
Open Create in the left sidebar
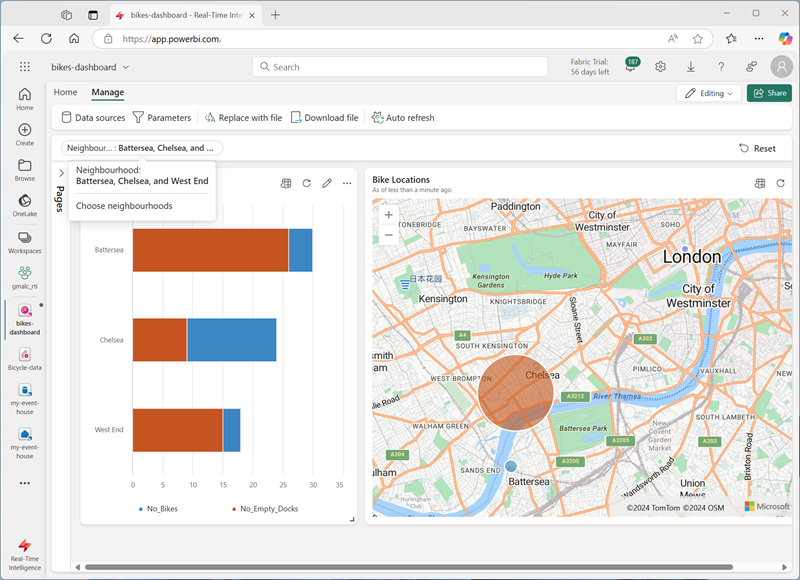coord(24,135)
